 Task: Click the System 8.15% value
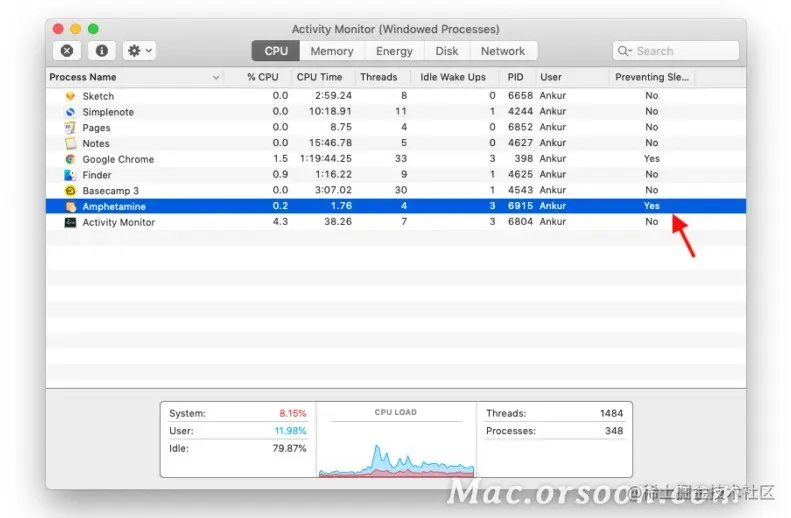coord(293,413)
